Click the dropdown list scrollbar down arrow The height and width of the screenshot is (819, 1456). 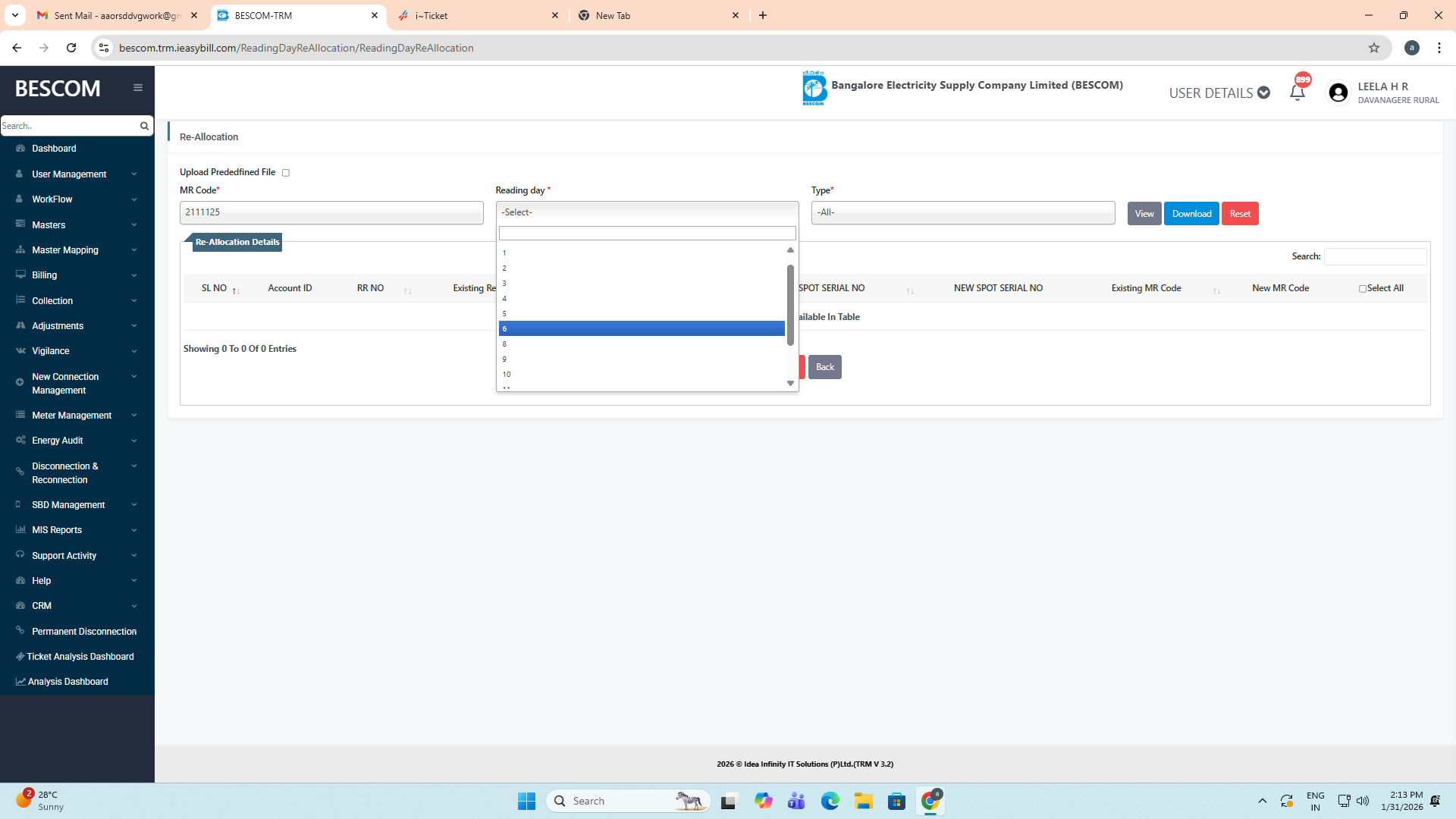tap(790, 384)
